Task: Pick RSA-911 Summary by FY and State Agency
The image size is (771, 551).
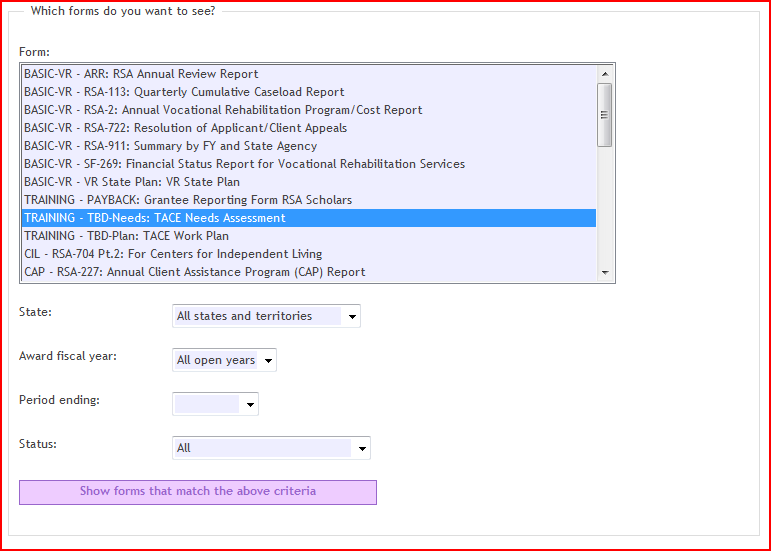Action: click(309, 146)
